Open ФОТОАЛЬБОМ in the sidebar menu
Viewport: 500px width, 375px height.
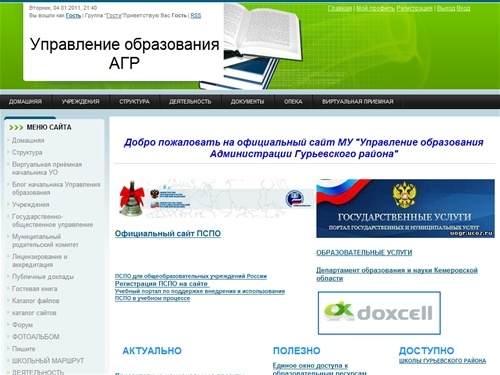pos(36,337)
